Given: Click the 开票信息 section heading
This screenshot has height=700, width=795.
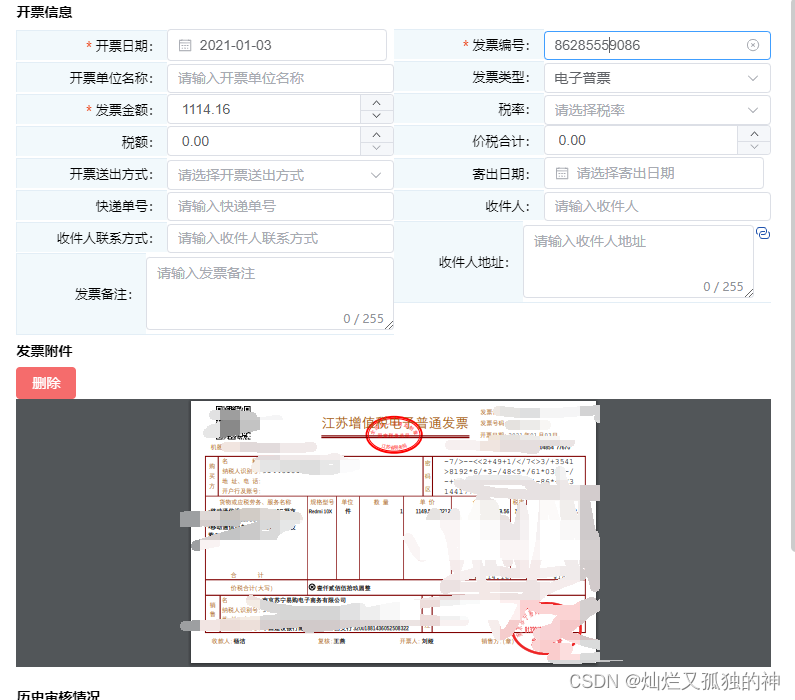Looking at the screenshot, I should (44, 12).
